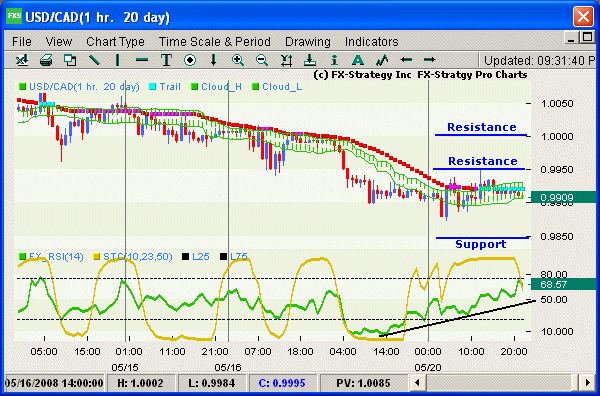
Task: Click the lower Resistance label near 0.9950
Action: [x=483, y=161]
